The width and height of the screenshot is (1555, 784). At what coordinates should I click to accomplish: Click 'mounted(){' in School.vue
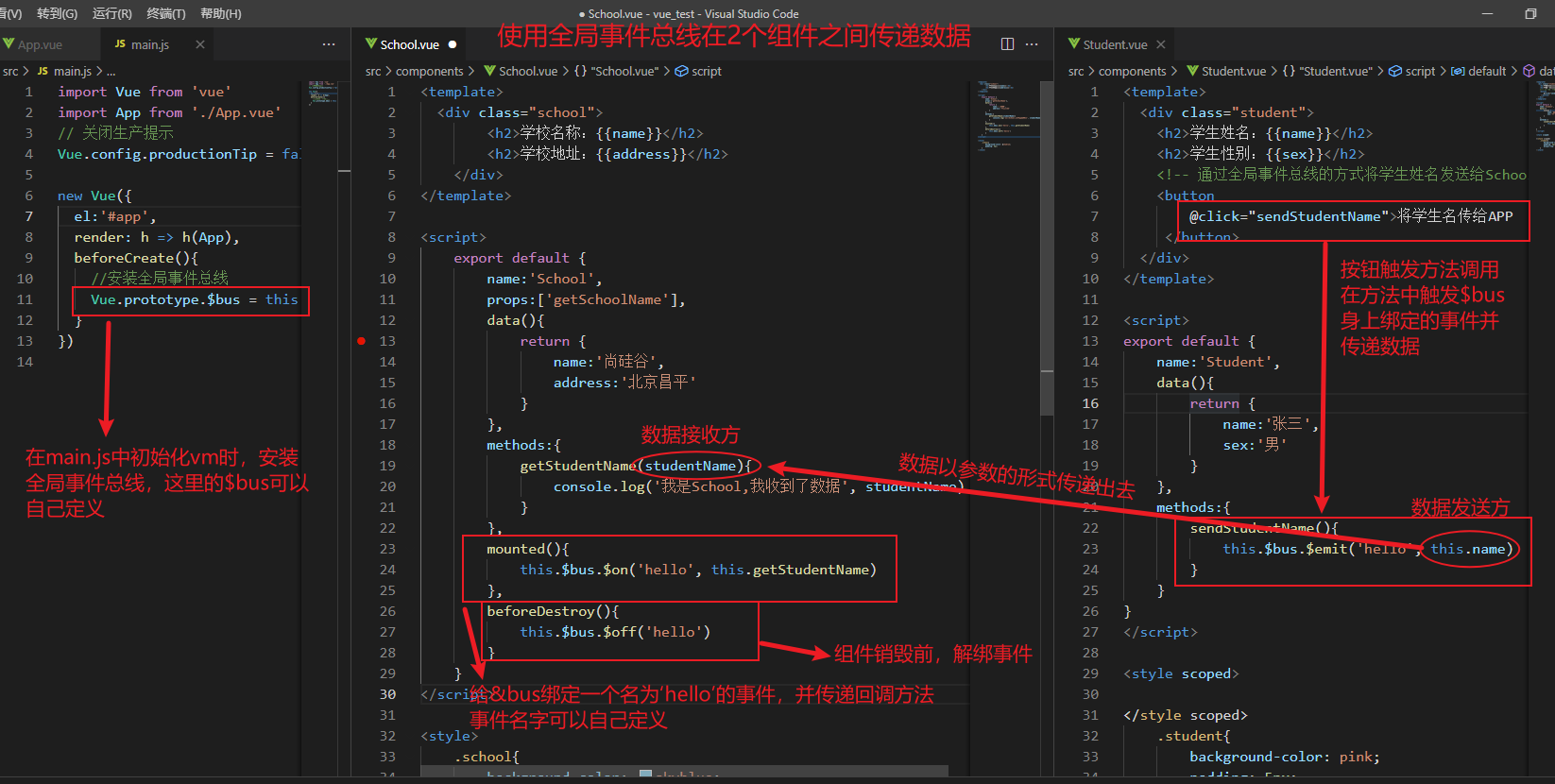528,549
